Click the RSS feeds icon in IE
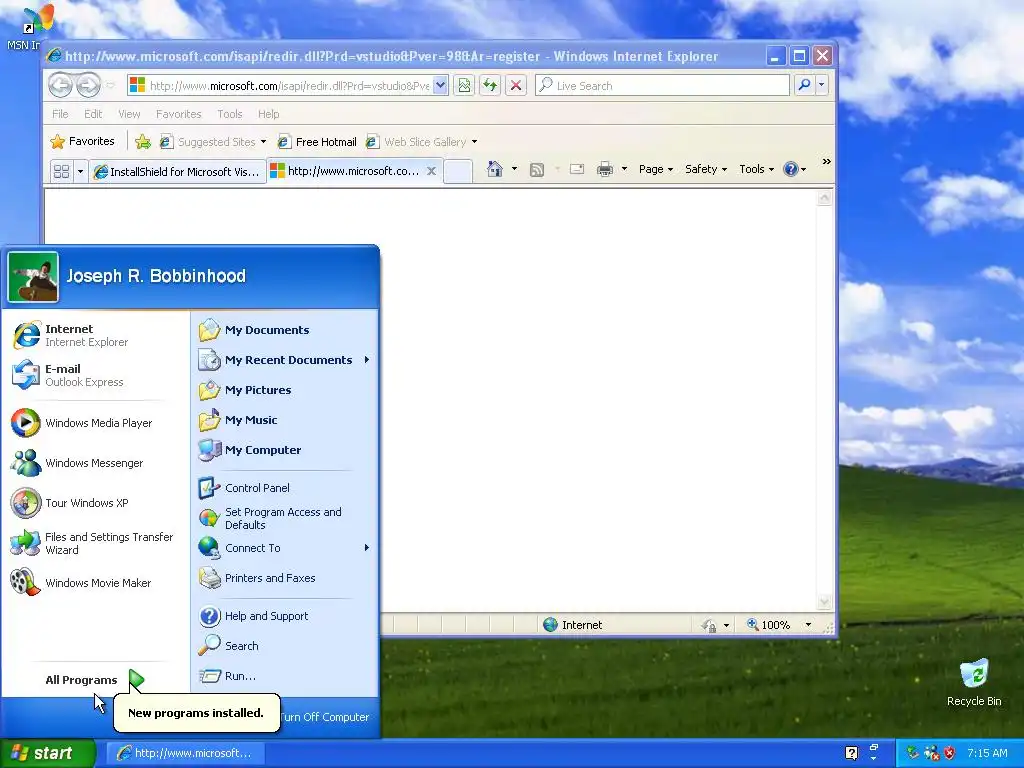 537,170
